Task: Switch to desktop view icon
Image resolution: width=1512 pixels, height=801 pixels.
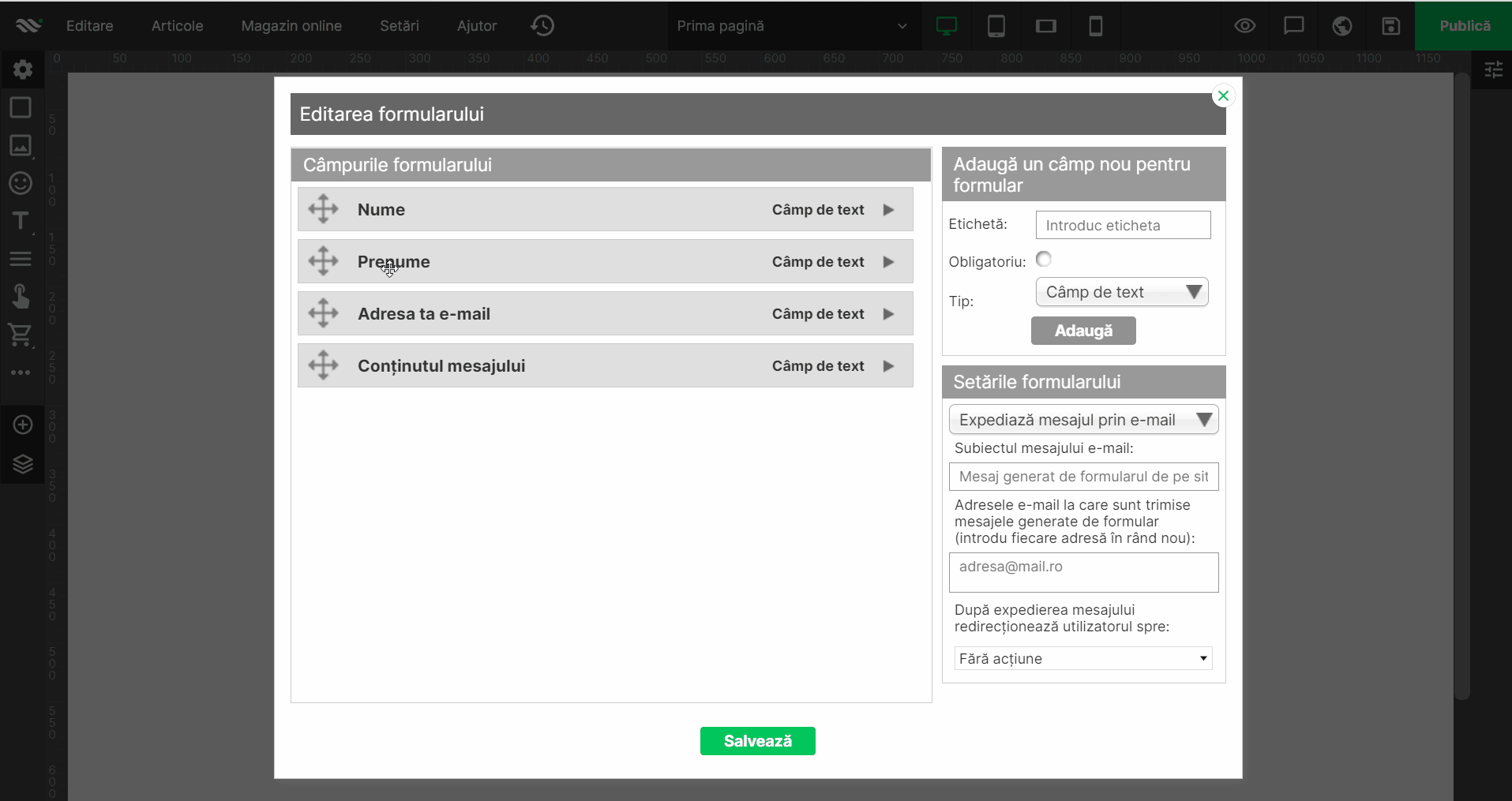Action: (x=946, y=26)
